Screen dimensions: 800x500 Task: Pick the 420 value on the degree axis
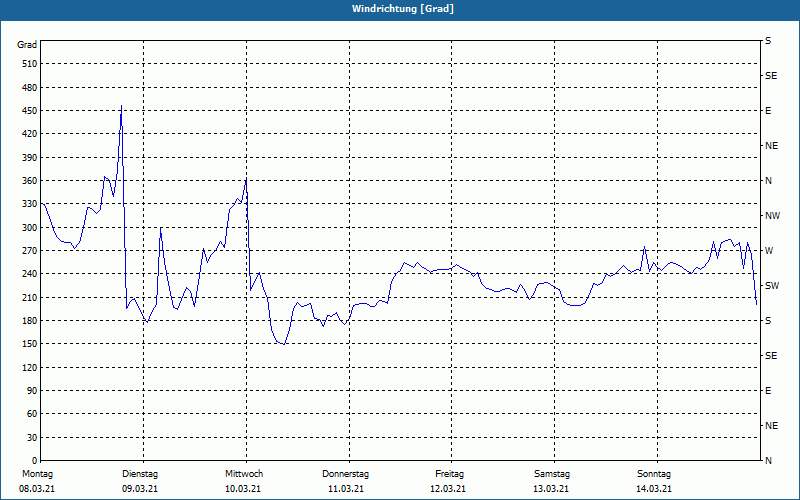[29, 134]
